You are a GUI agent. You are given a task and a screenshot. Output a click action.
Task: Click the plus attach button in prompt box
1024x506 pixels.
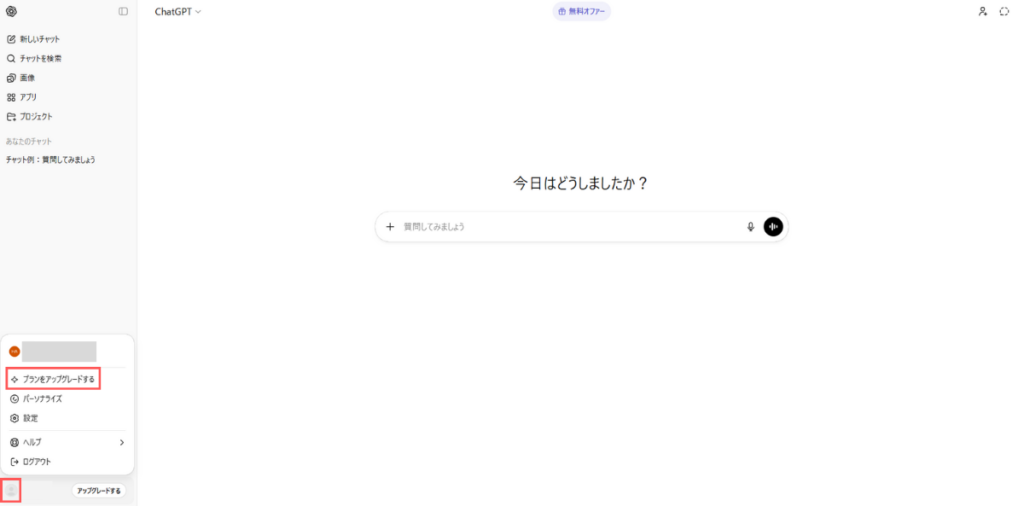tap(390, 227)
